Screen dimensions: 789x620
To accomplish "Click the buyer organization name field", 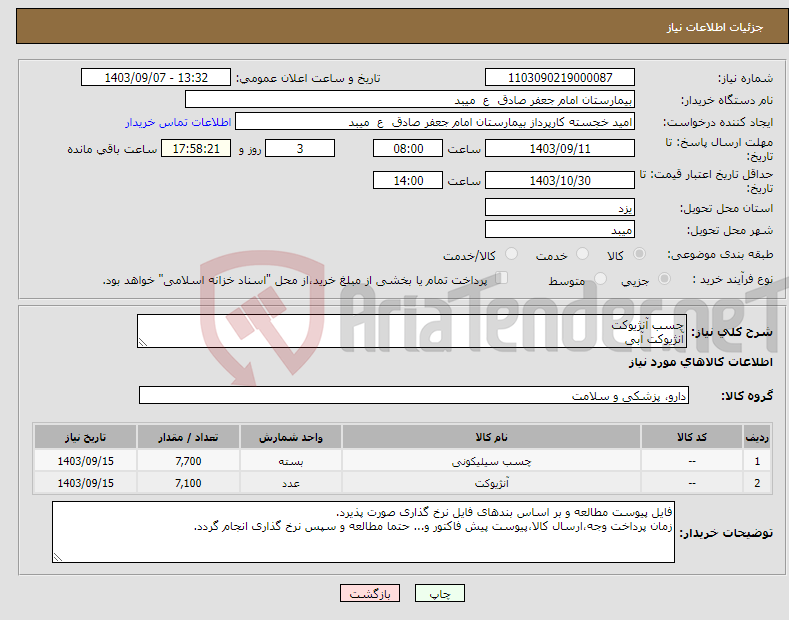I will pyautogui.click(x=410, y=100).
